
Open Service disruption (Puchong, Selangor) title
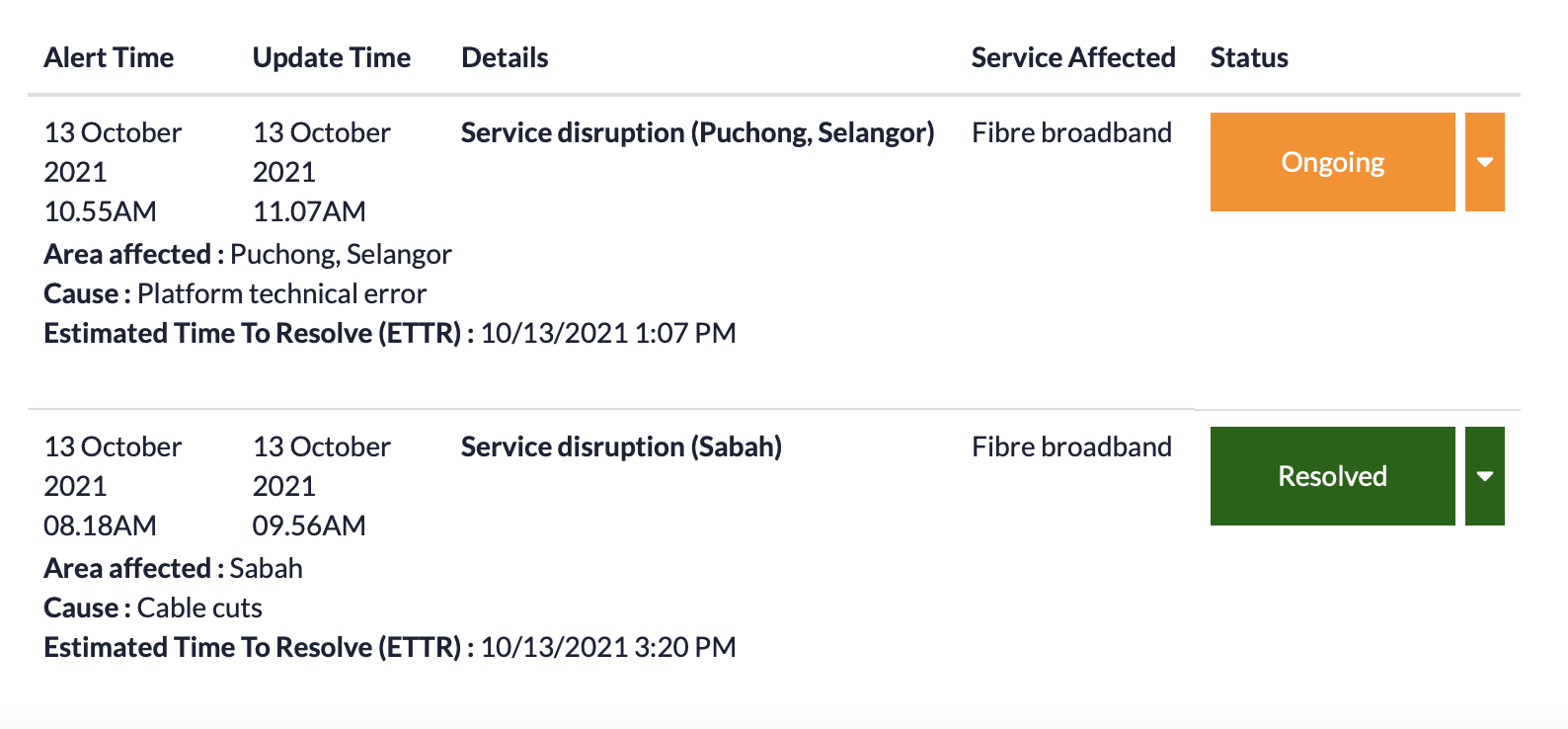(697, 133)
